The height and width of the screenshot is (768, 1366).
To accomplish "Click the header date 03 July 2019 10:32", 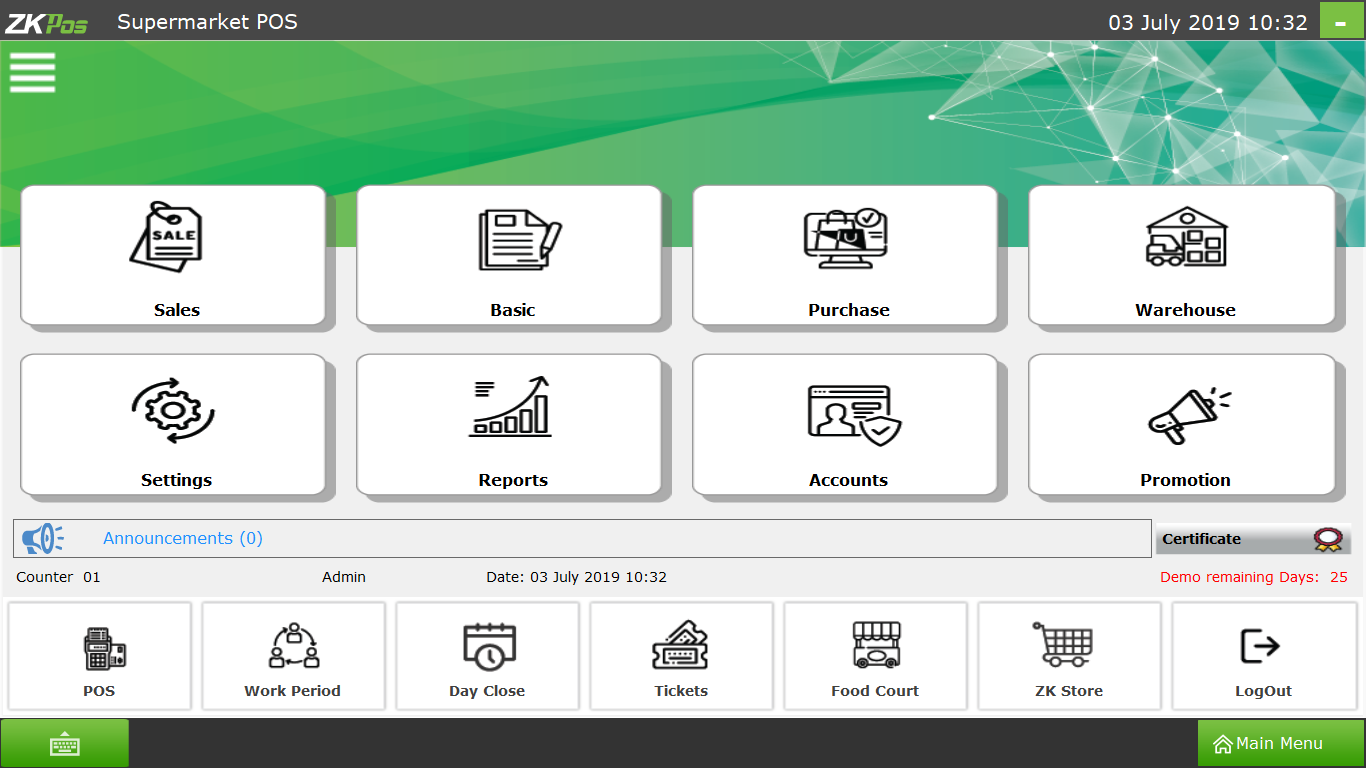I will 1208,22.
